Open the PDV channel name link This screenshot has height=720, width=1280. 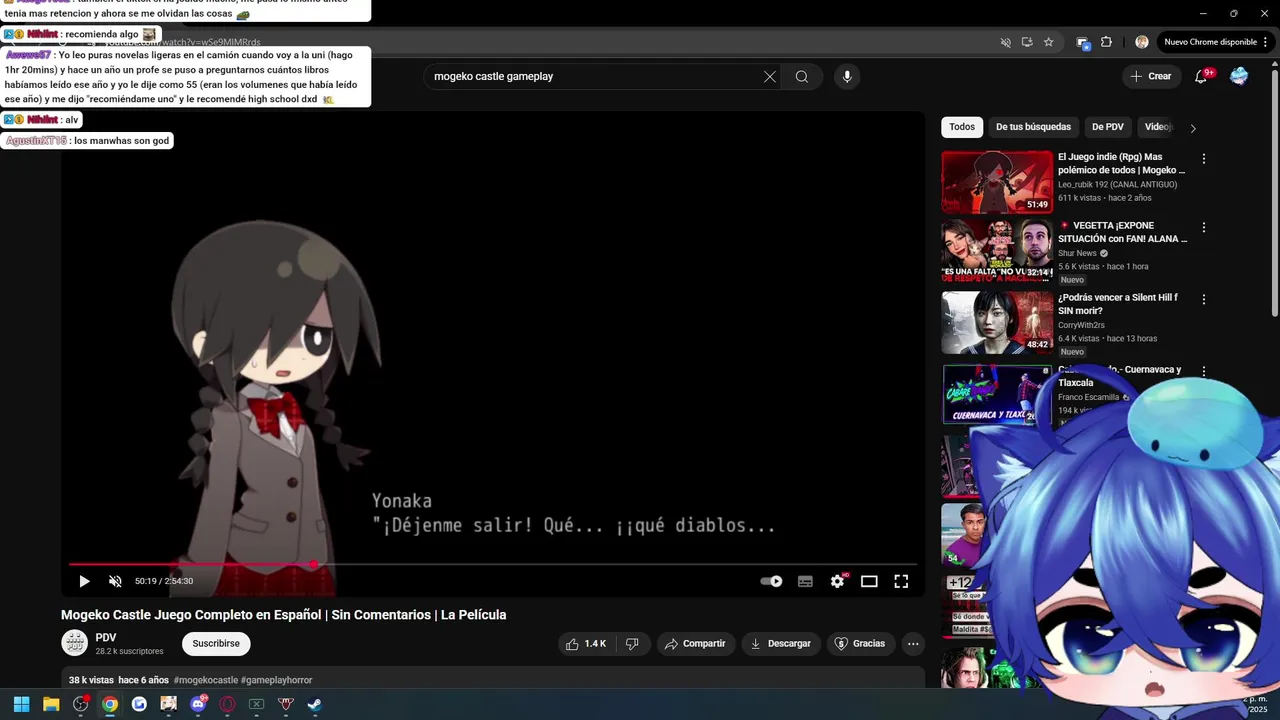[106, 637]
